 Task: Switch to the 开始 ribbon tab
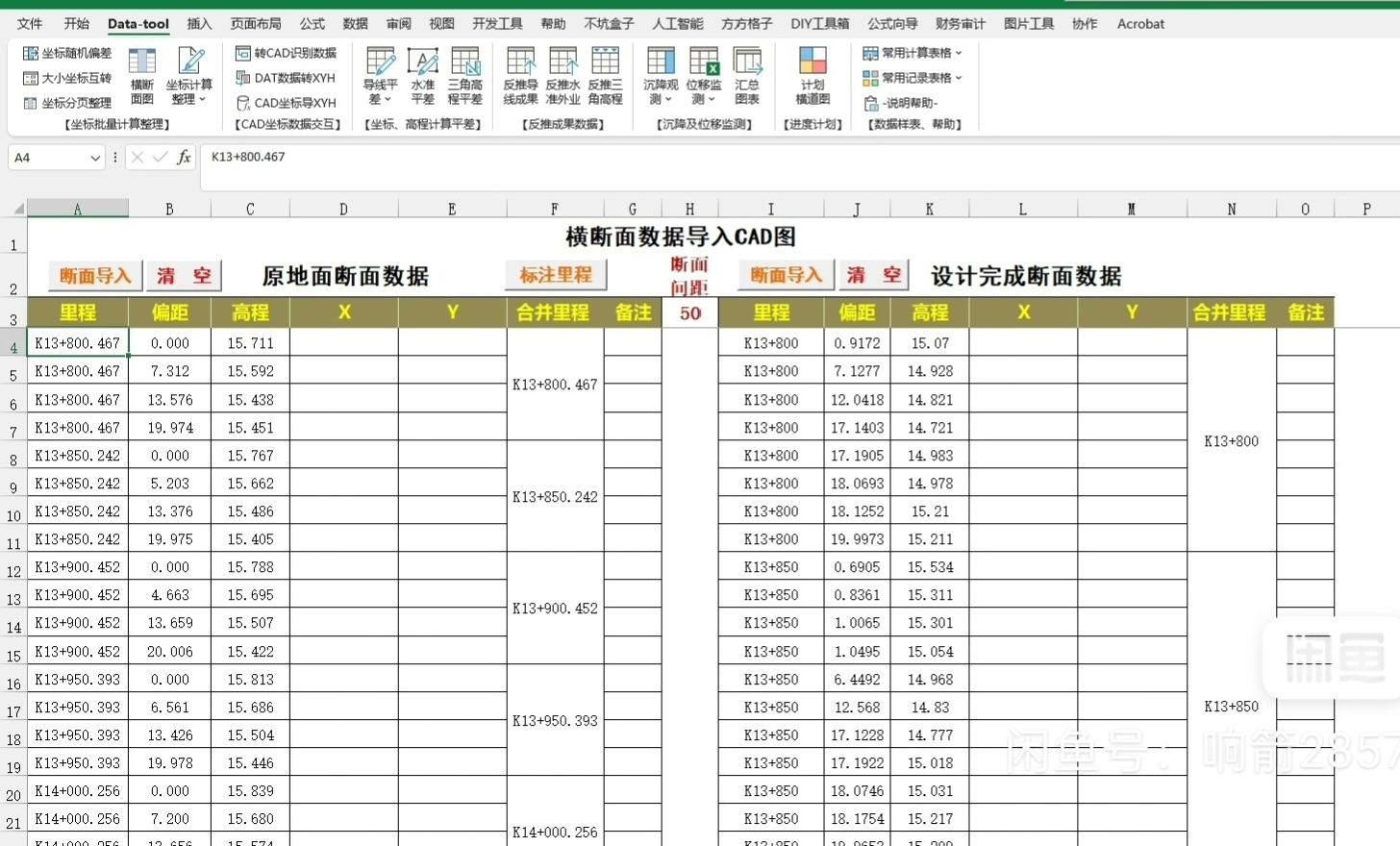click(77, 23)
